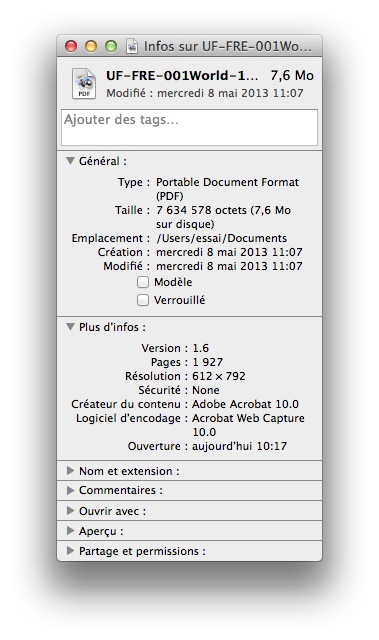Click the version value '1.6'
The height and width of the screenshot is (640, 379).
point(200,348)
